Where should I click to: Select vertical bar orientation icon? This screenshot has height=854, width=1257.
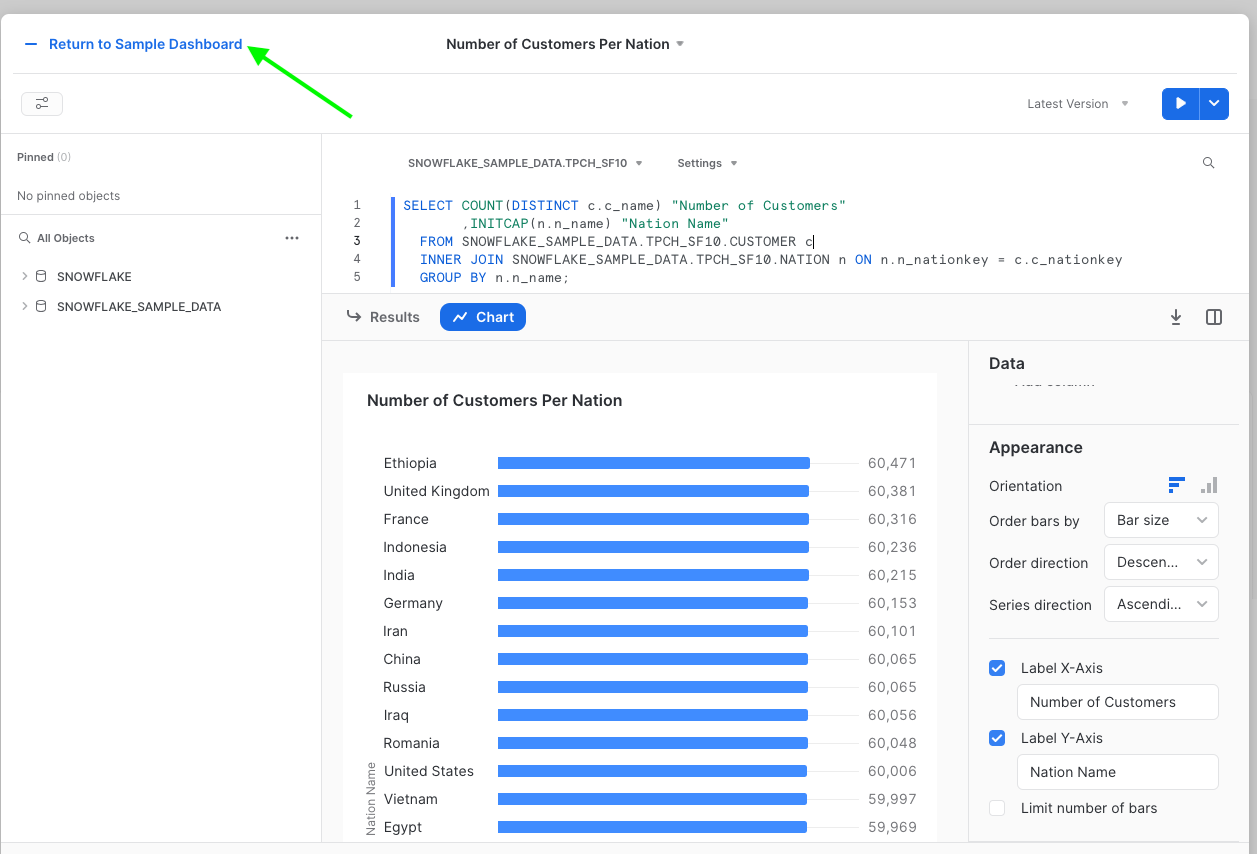1209,485
